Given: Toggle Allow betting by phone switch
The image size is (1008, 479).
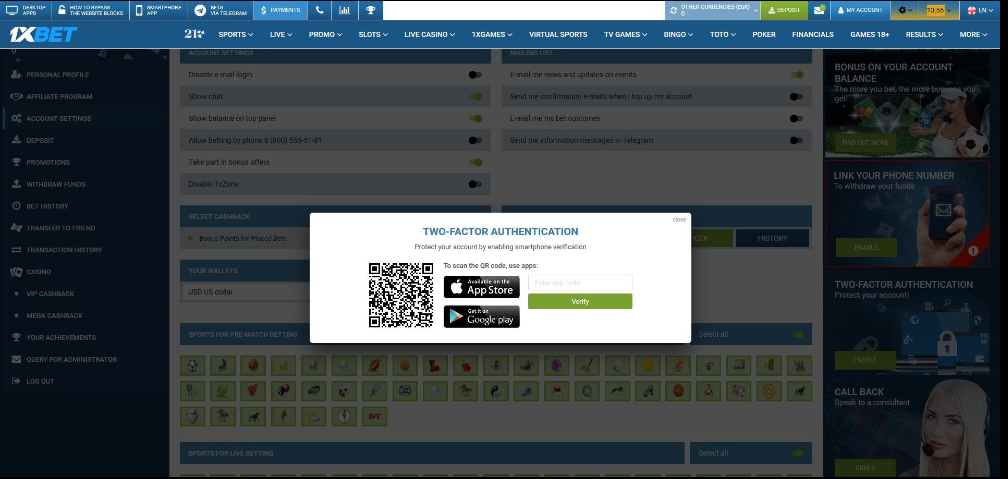Looking at the screenshot, I should click(475, 140).
